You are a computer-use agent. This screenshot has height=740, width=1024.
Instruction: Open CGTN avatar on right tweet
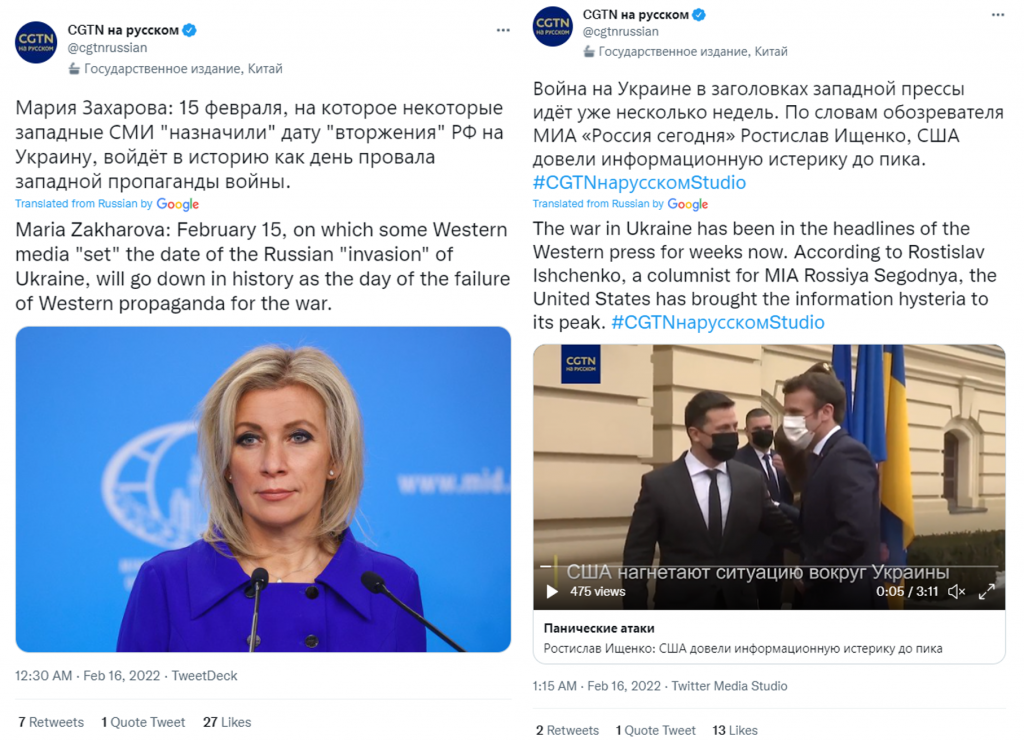tap(552, 27)
